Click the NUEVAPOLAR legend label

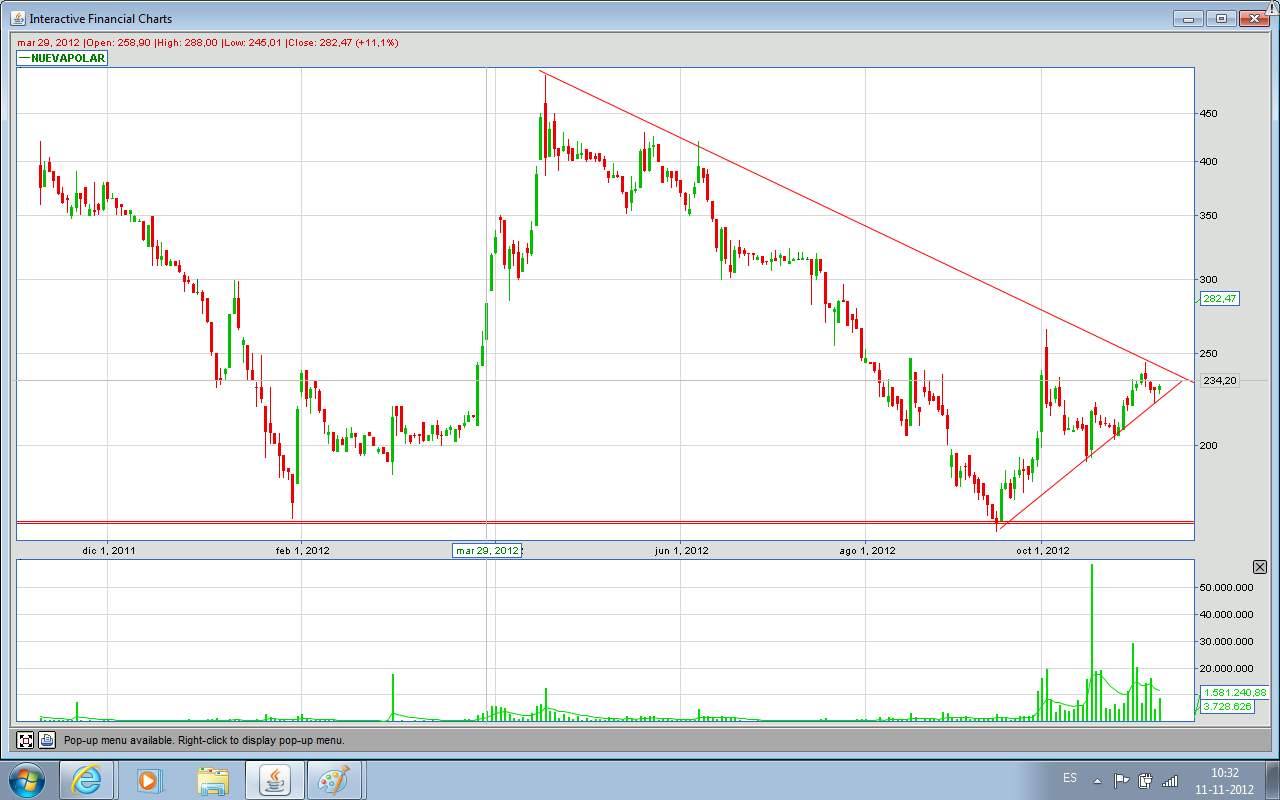(62, 58)
